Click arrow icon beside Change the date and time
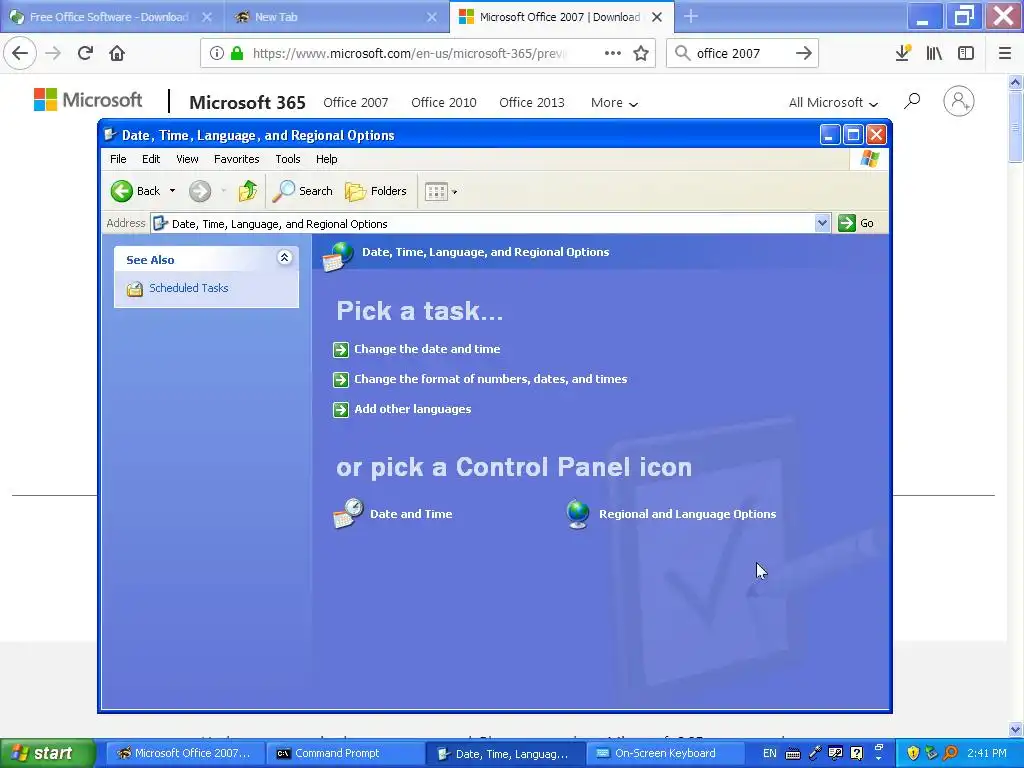 [341, 350]
